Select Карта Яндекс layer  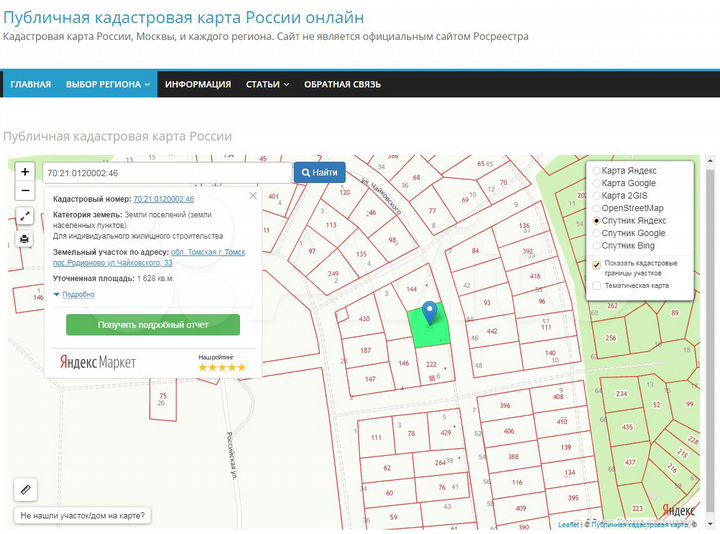click(x=596, y=171)
